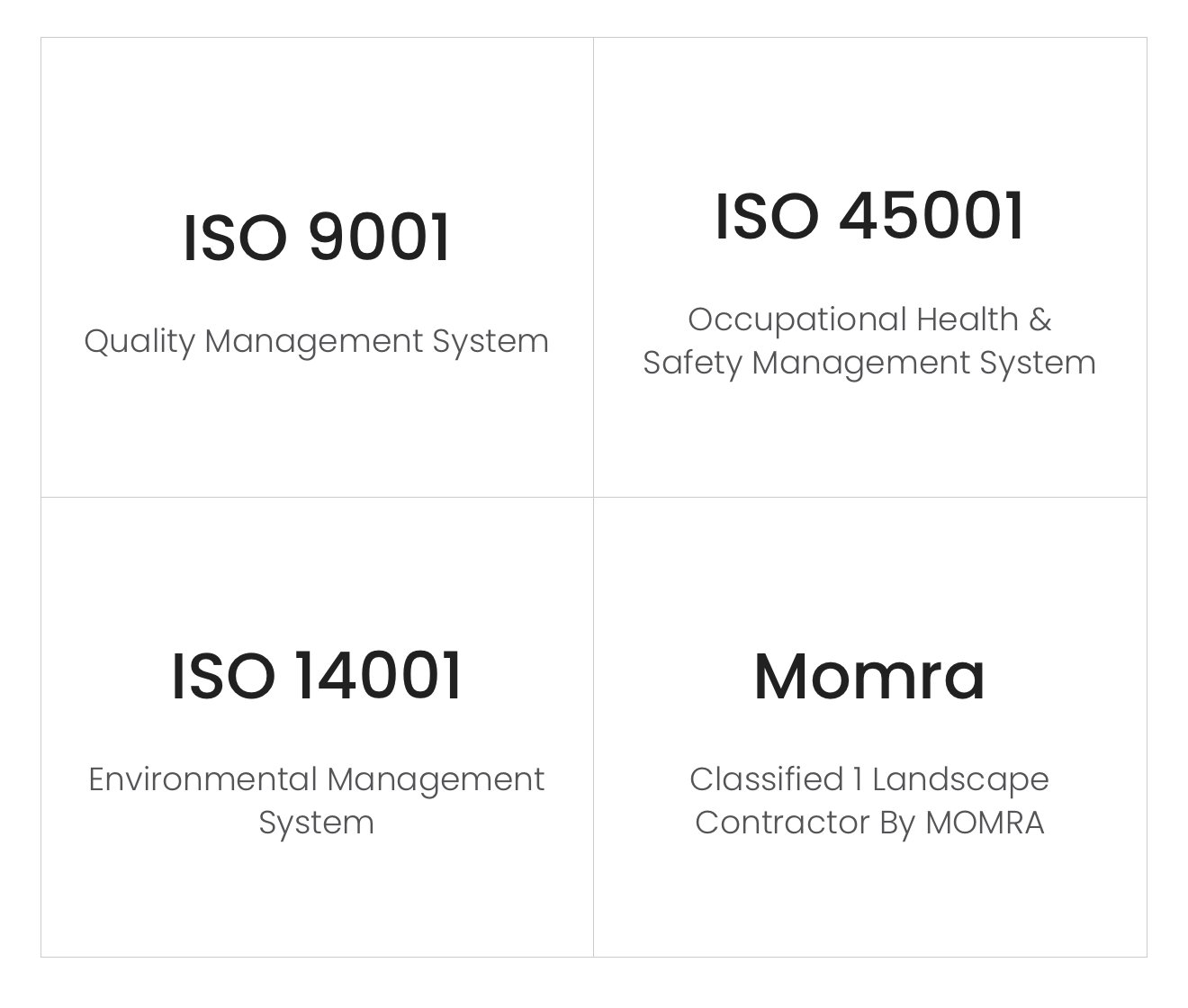Click the number 9001 in heading
Screen dimensions: 1188x1008
[x=379, y=238]
